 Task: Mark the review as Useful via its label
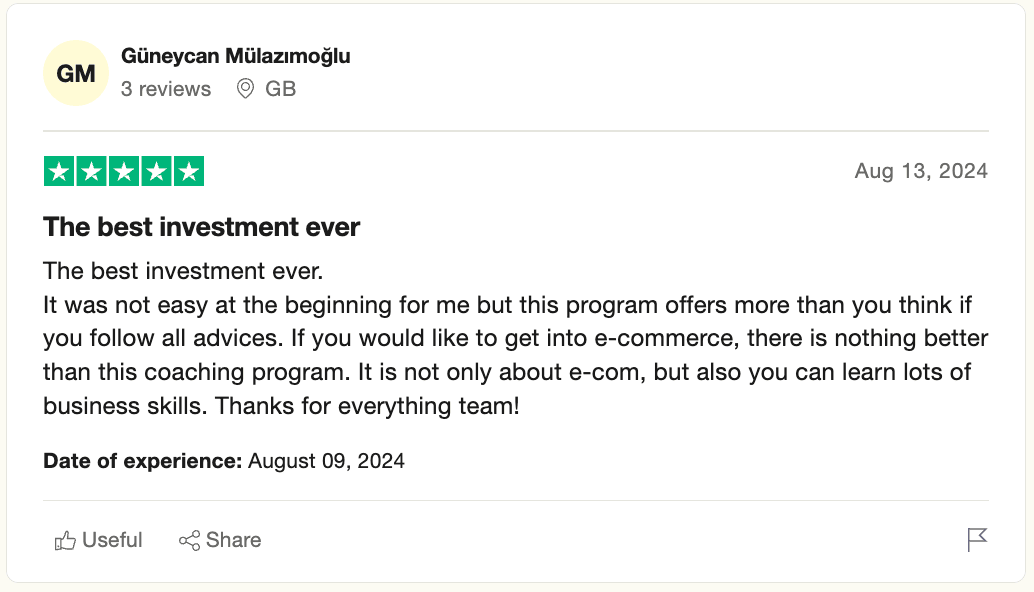tap(112, 540)
